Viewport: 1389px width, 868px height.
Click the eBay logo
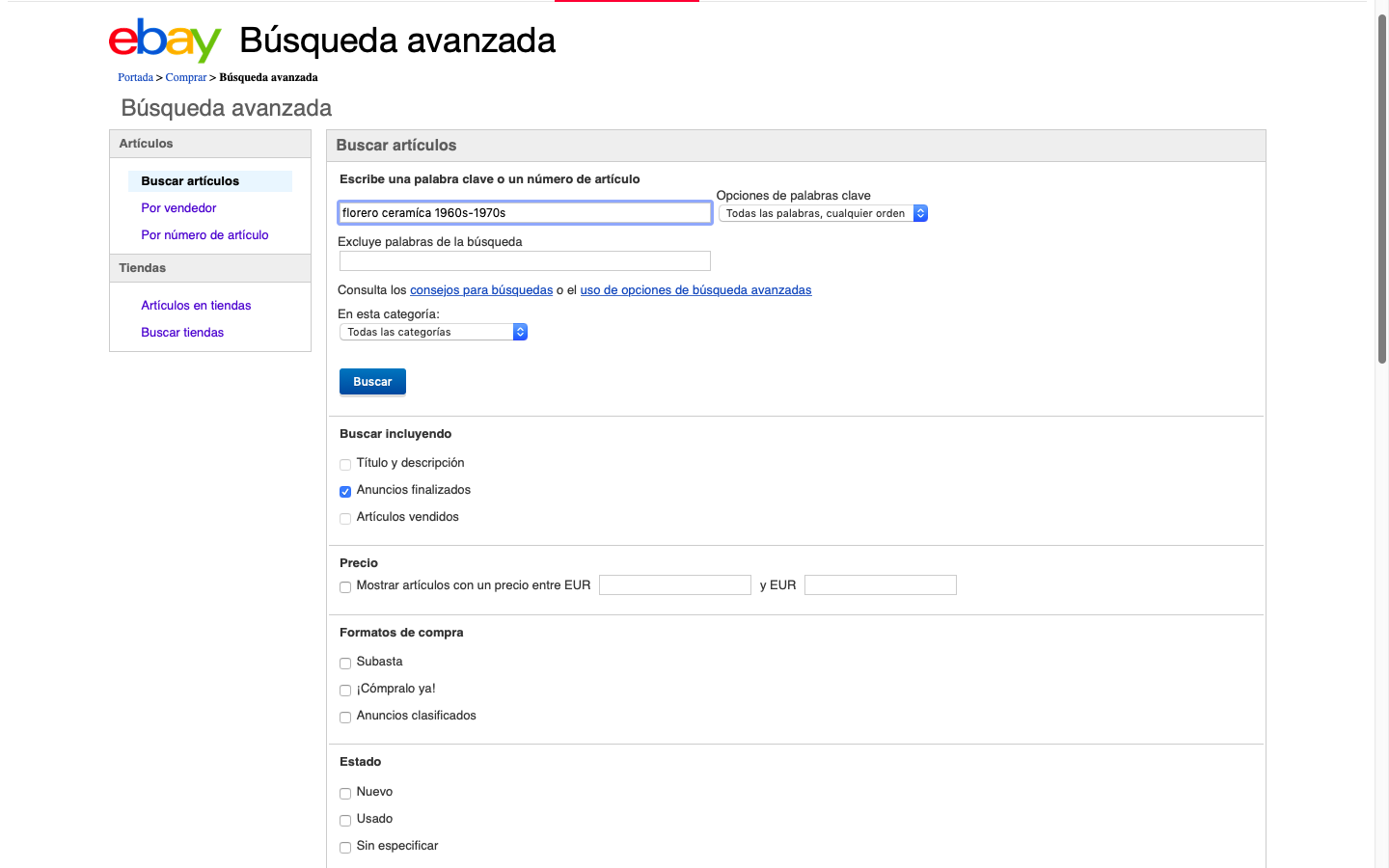165,41
